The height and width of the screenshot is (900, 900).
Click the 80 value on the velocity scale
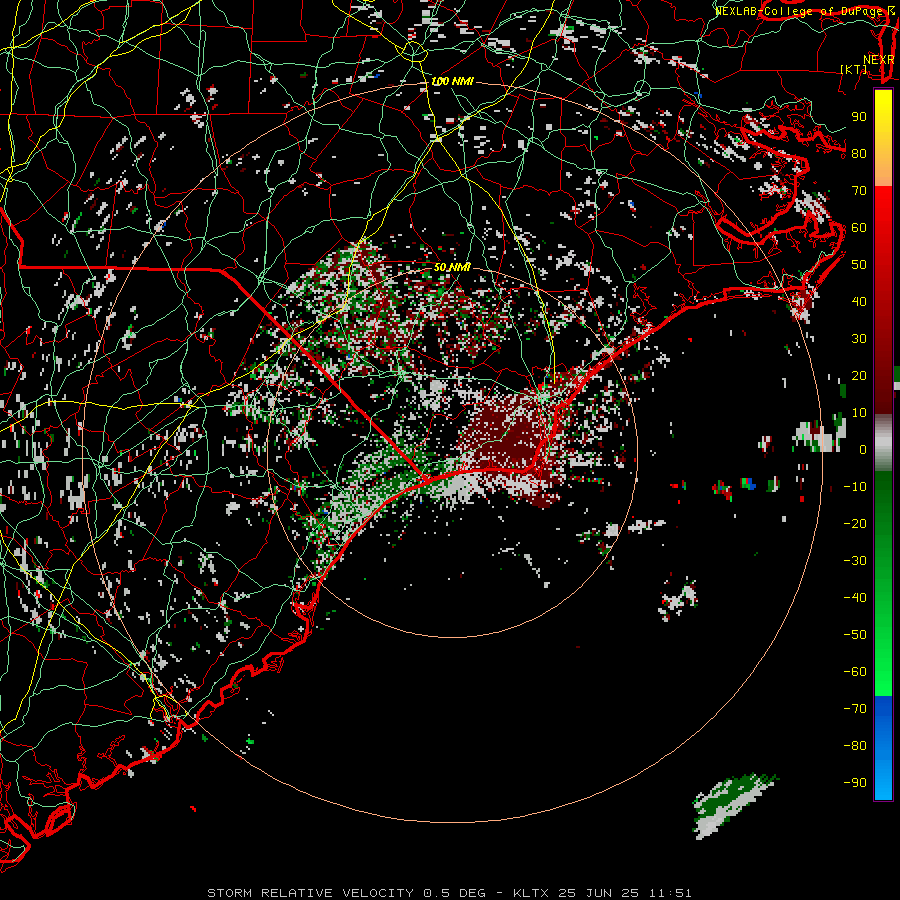(859, 154)
